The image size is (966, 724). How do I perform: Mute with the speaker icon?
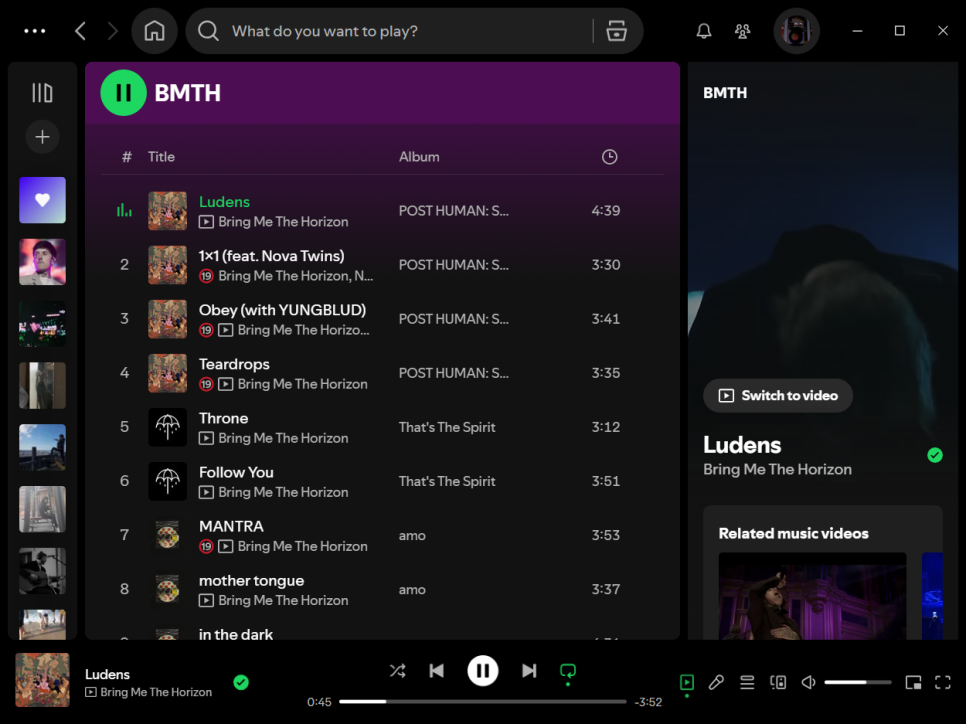click(x=808, y=682)
